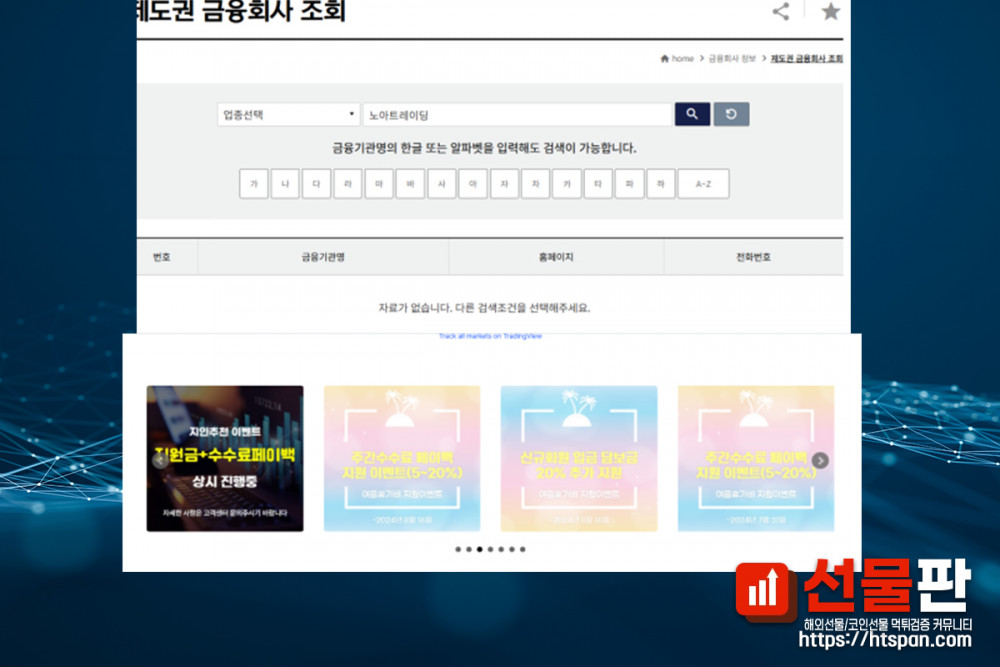Click the search field containing 노아트레이딩
This screenshot has width=1000, height=667.
click(x=516, y=115)
